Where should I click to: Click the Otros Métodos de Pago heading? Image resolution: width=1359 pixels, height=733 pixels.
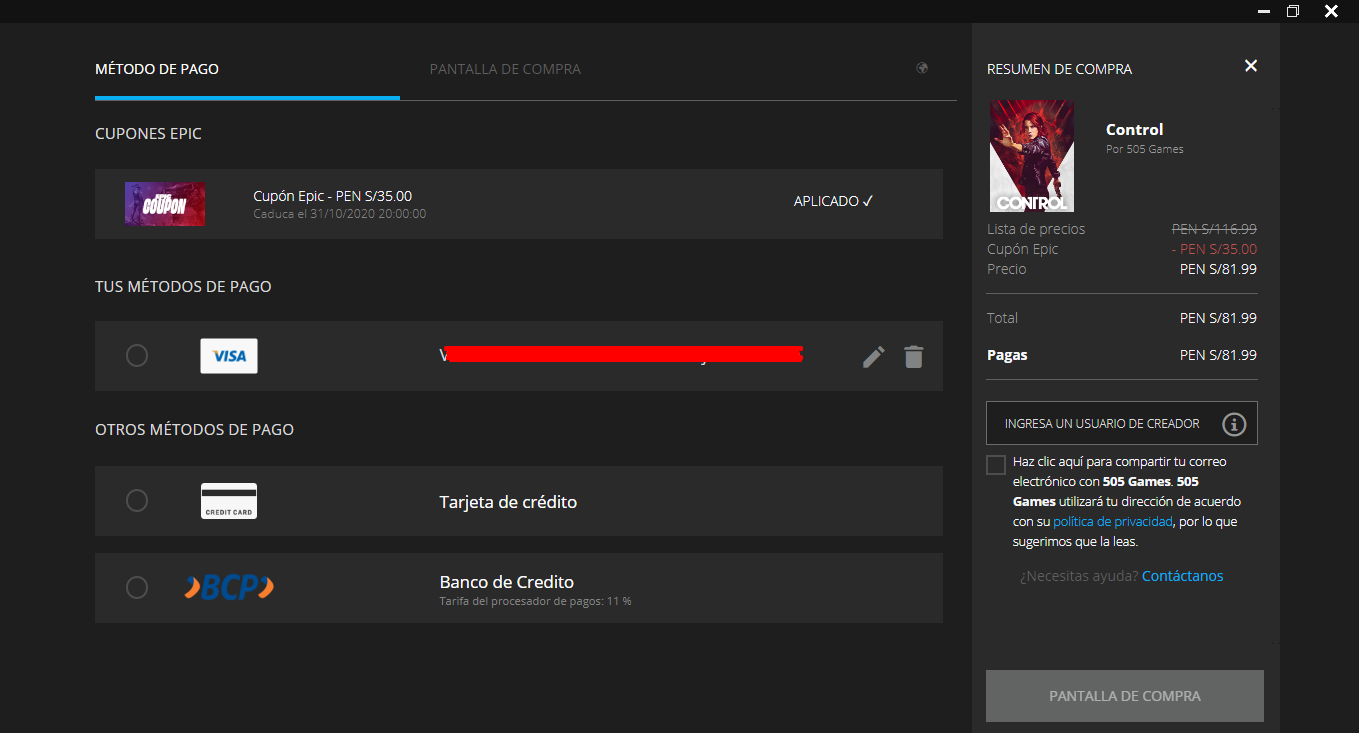(x=194, y=429)
